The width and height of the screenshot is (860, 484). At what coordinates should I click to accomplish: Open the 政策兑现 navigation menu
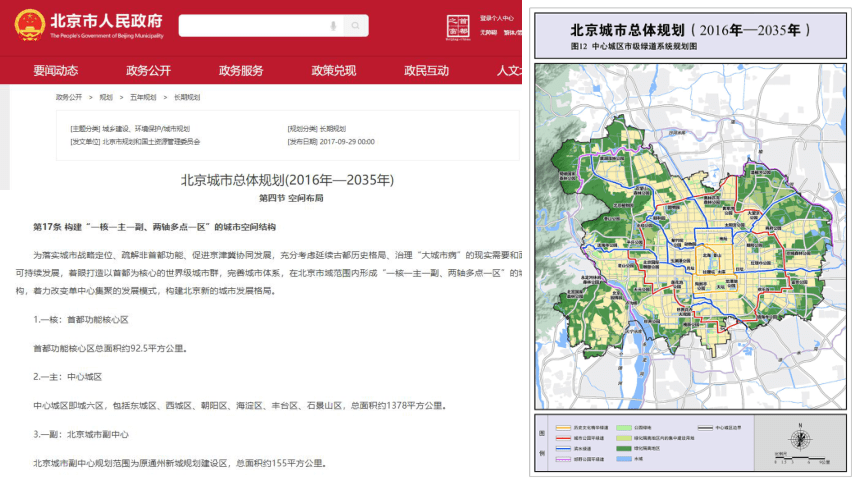[333, 70]
